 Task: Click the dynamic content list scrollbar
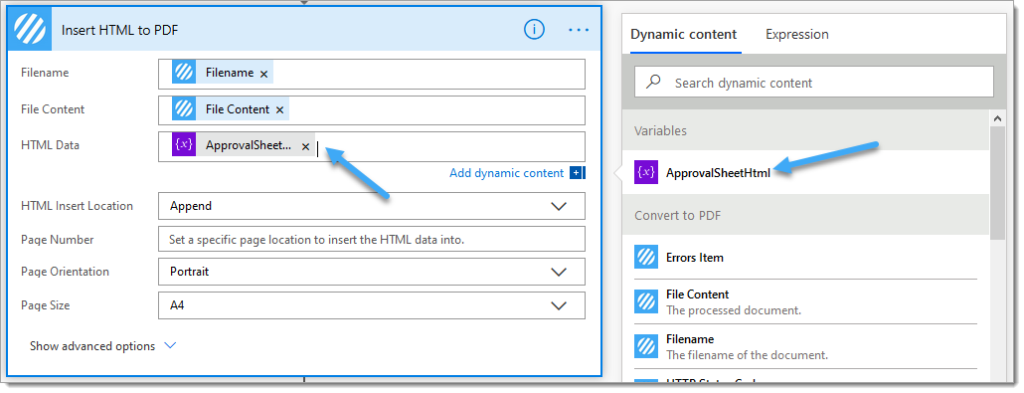tap(997, 183)
